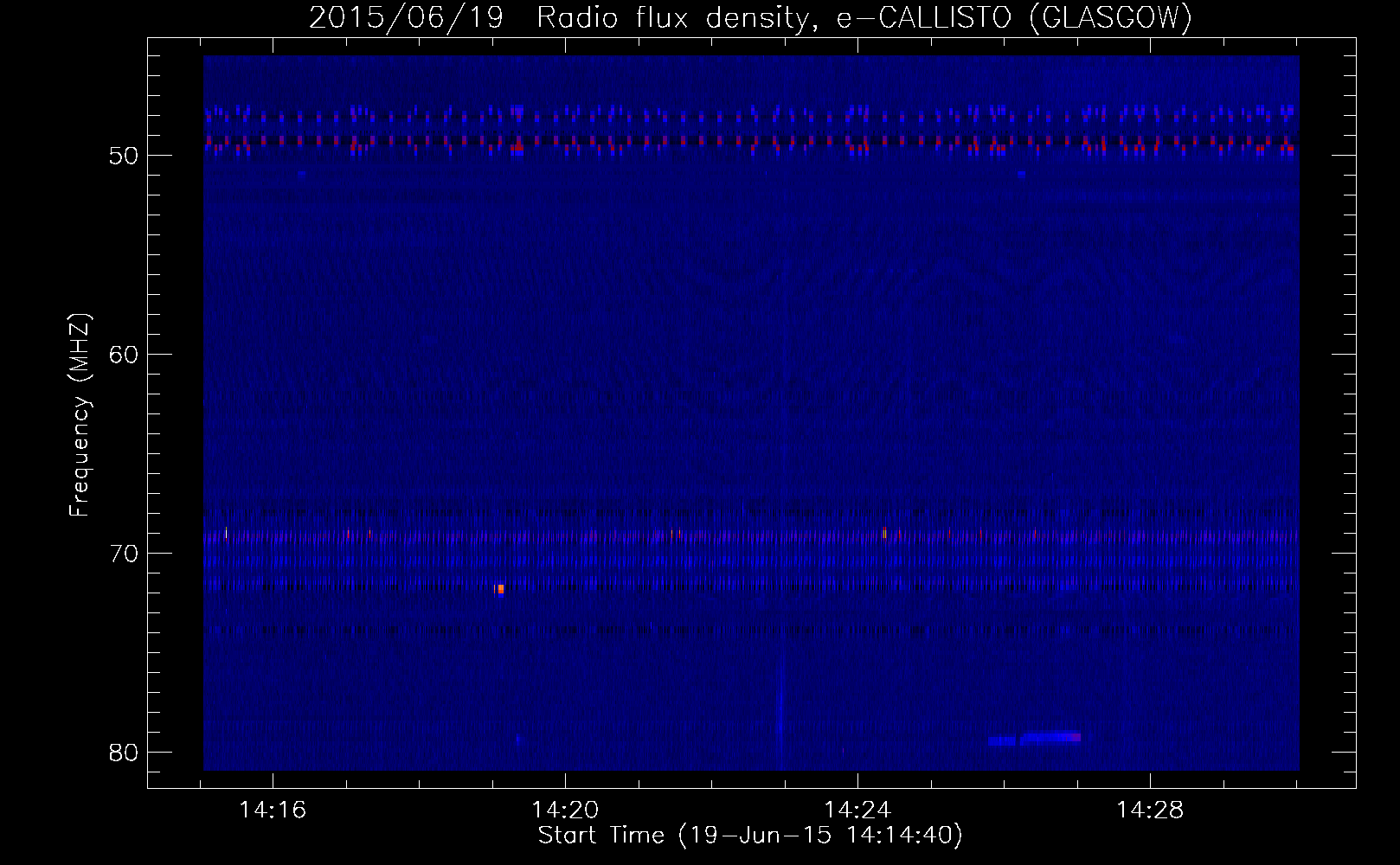
Task: Click the orange burst spot near 72 MHz
Action: click(x=500, y=590)
